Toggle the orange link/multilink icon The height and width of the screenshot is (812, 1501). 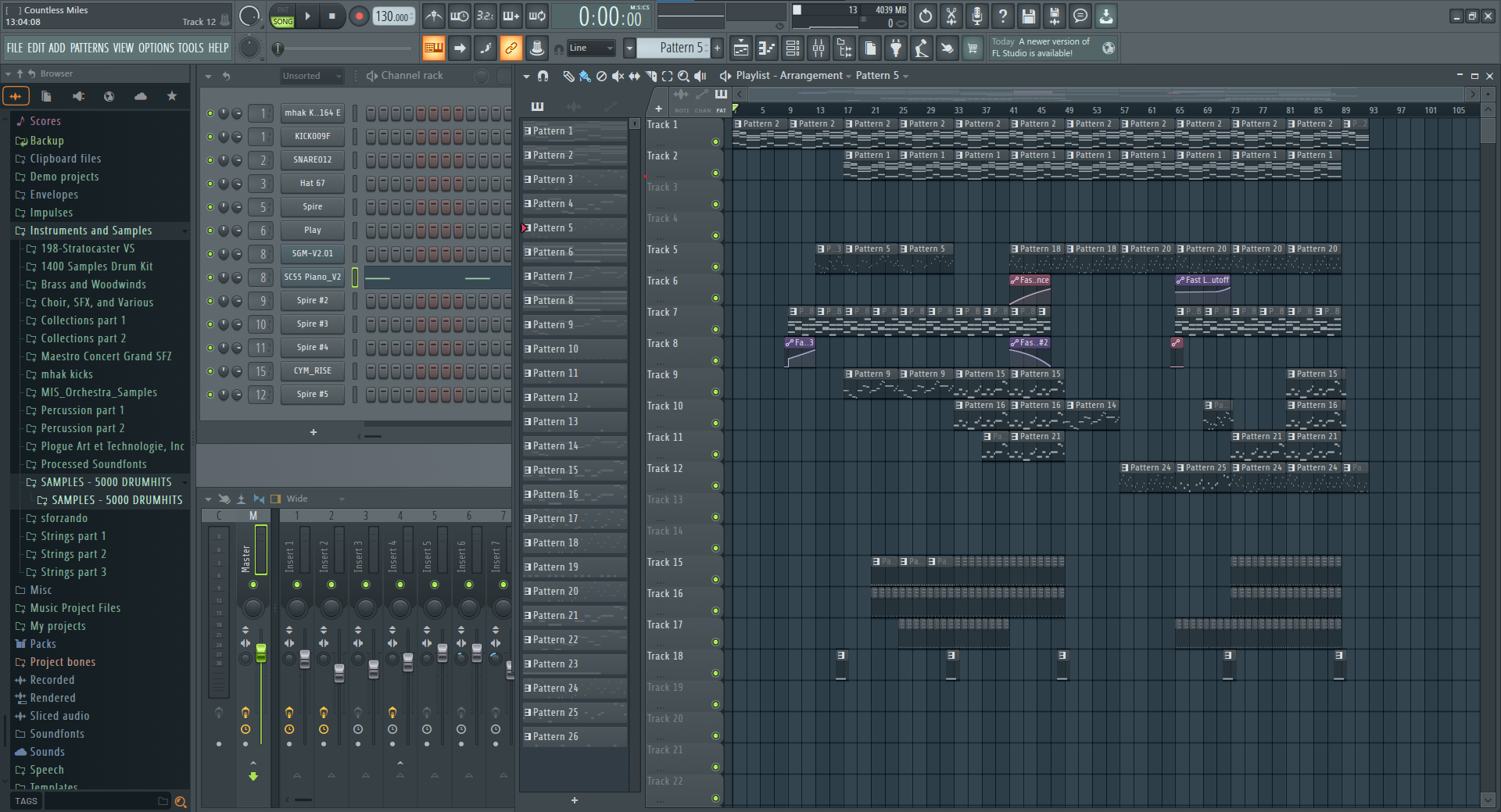tap(510, 48)
